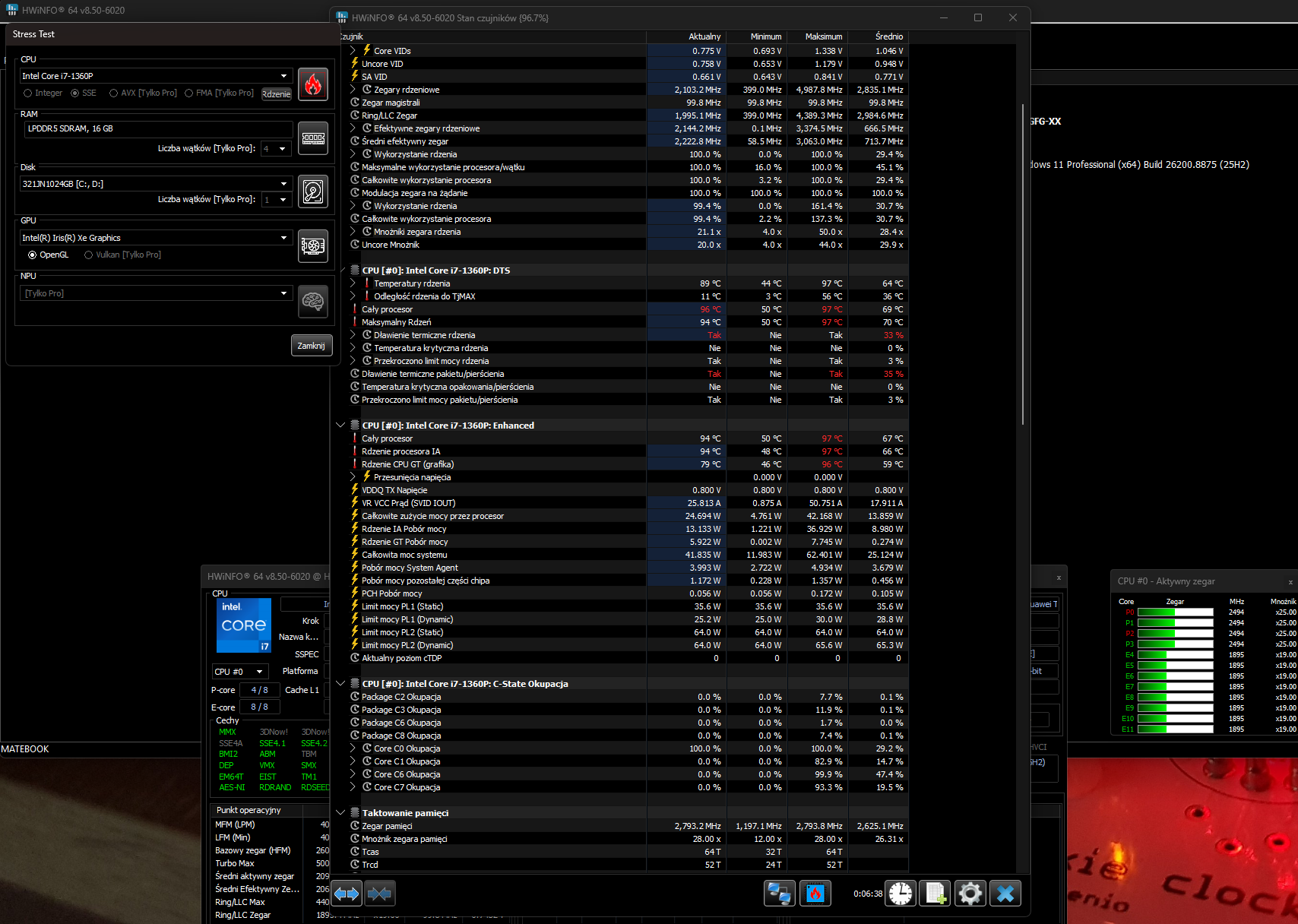Click the blue X close-sensors icon

tap(1005, 894)
